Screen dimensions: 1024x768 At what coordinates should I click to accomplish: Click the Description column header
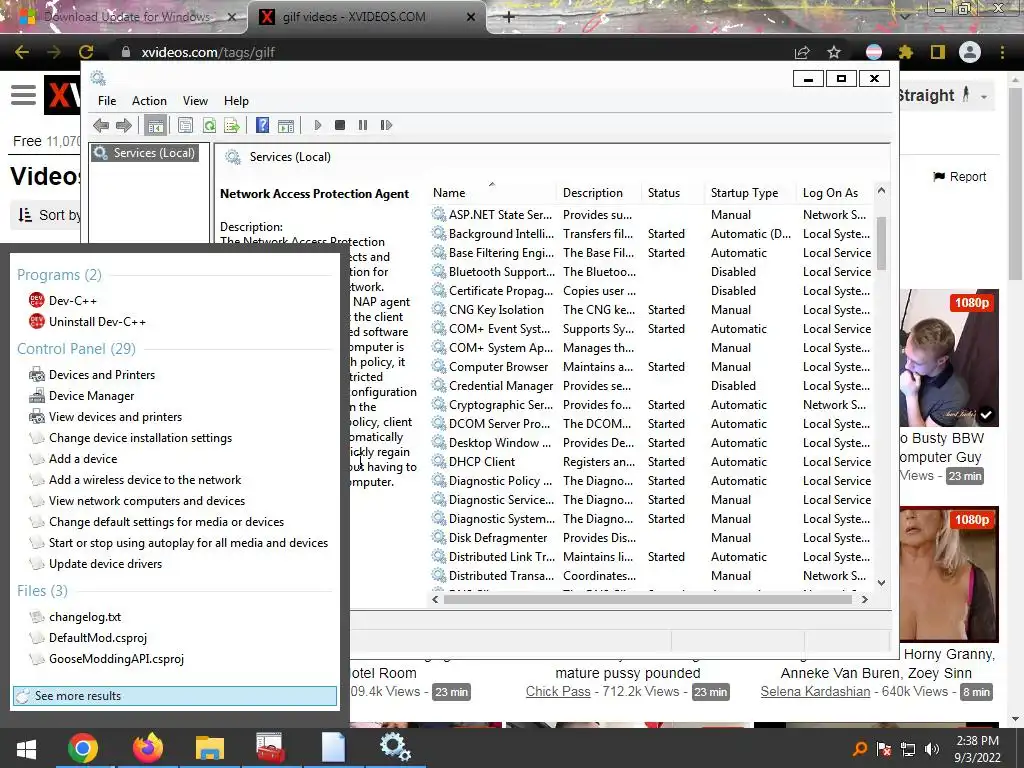(x=599, y=193)
